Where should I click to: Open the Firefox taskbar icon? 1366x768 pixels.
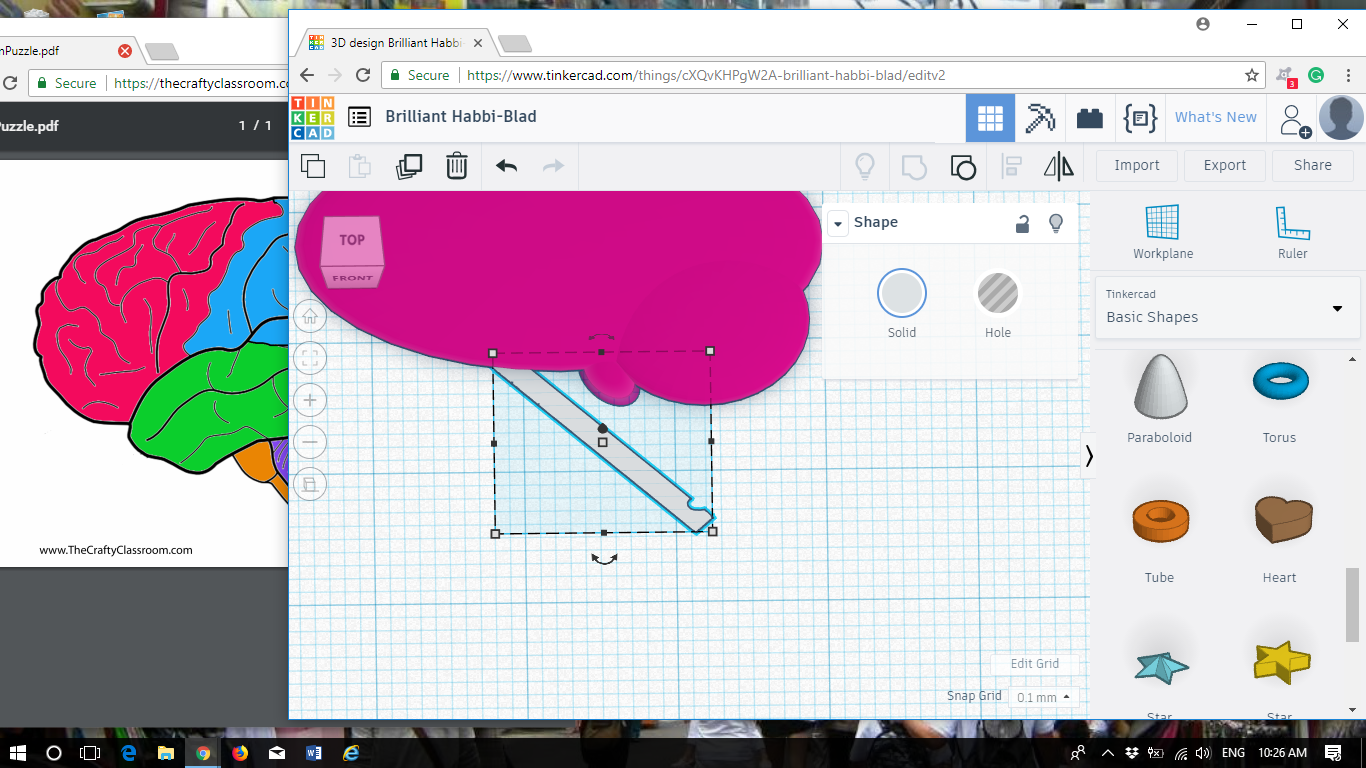[240, 752]
